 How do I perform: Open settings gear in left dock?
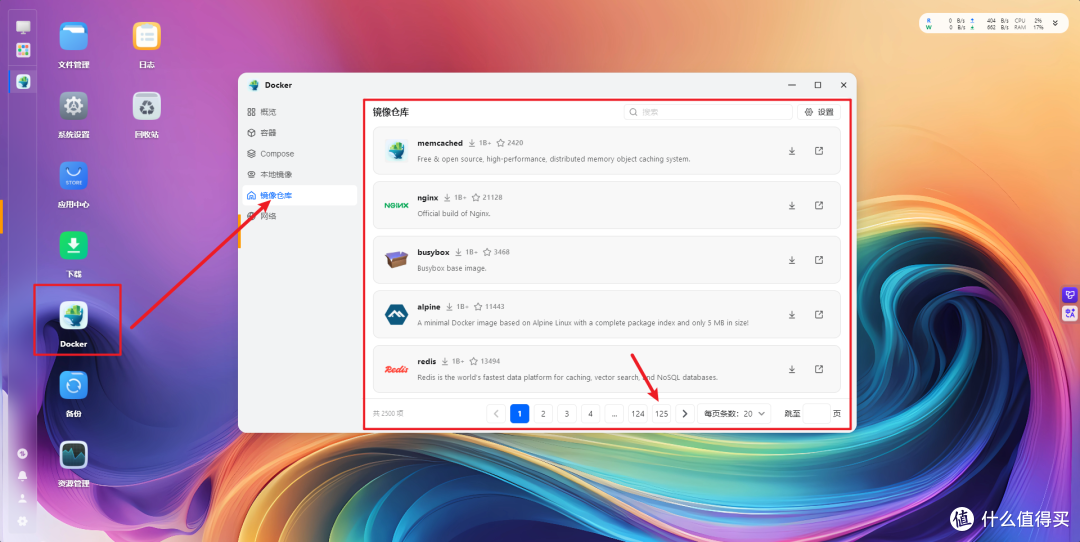pos(23,521)
